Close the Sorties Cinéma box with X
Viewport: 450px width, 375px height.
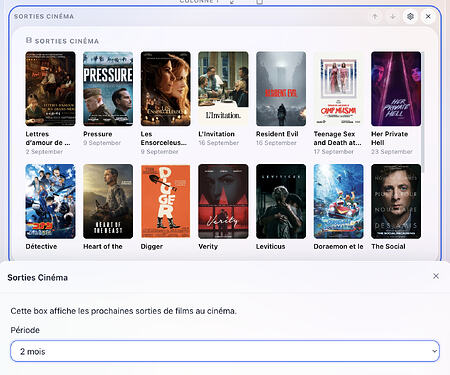[x=428, y=16]
